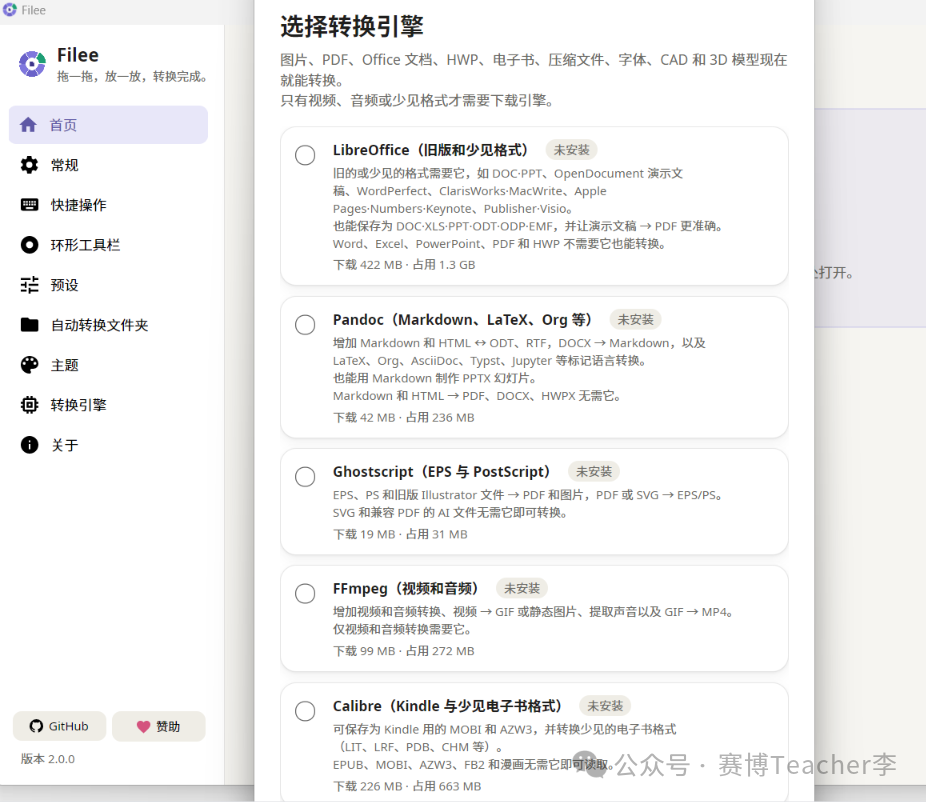Click the sliders icon for 预设
This screenshot has width=926, height=802.
click(29, 285)
